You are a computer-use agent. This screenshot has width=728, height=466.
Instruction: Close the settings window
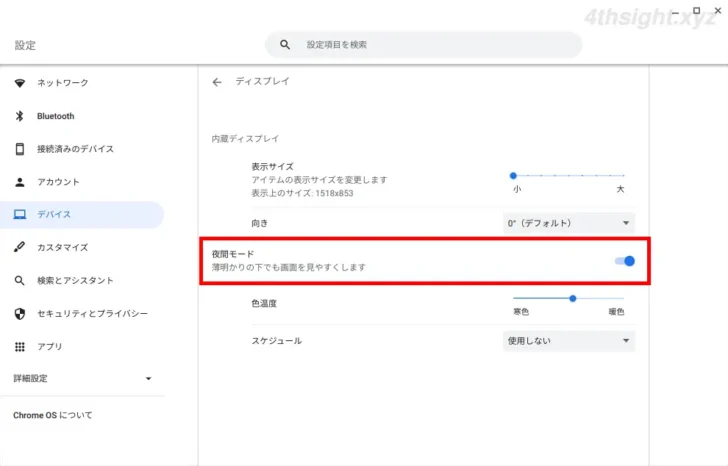point(718,10)
